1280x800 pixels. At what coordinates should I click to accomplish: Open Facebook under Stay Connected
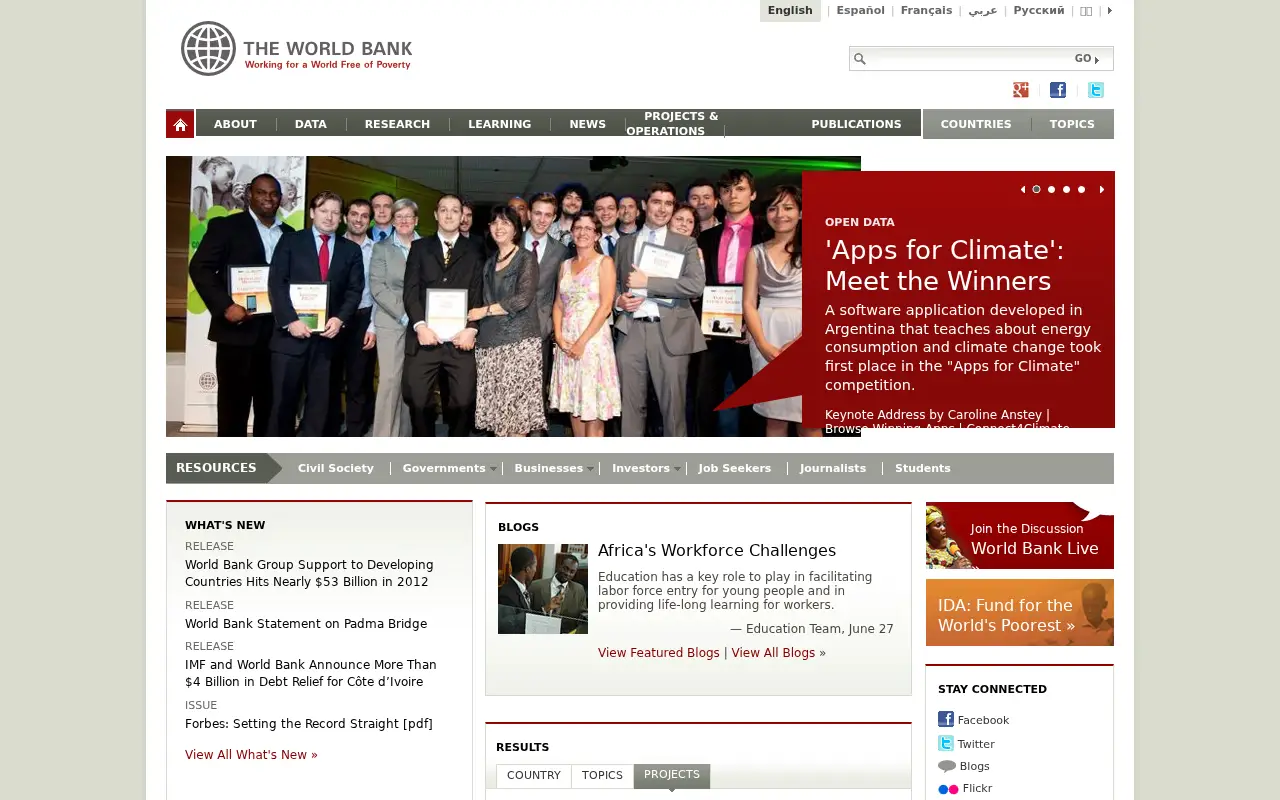click(973, 720)
